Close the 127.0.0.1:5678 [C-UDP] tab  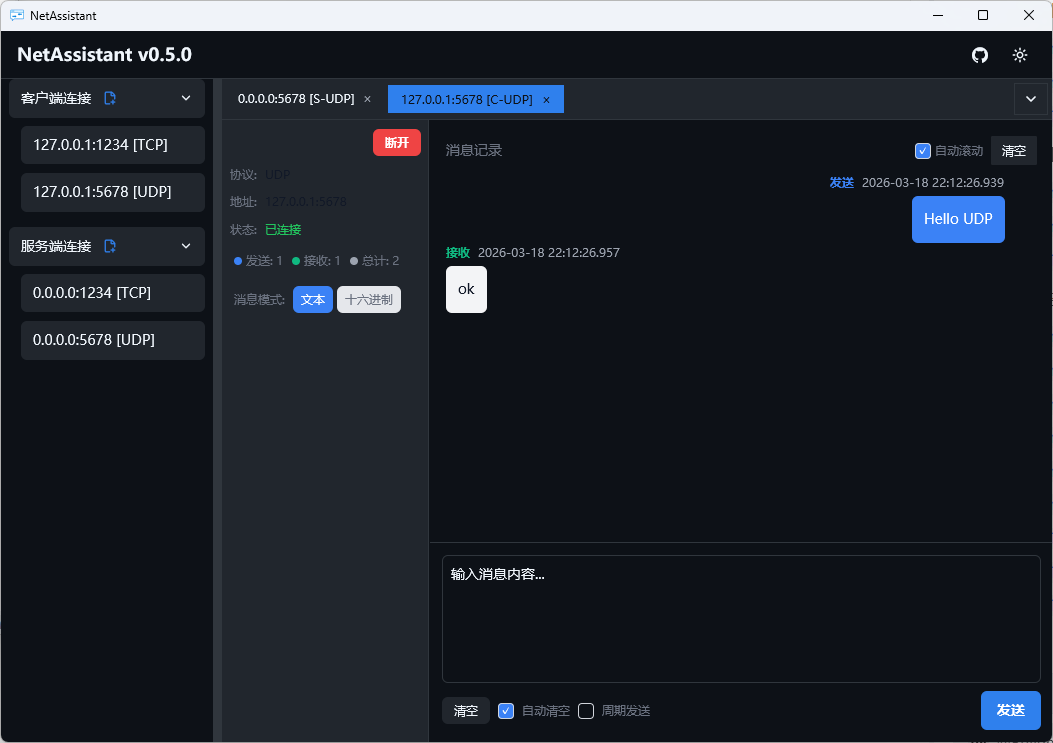click(x=546, y=99)
